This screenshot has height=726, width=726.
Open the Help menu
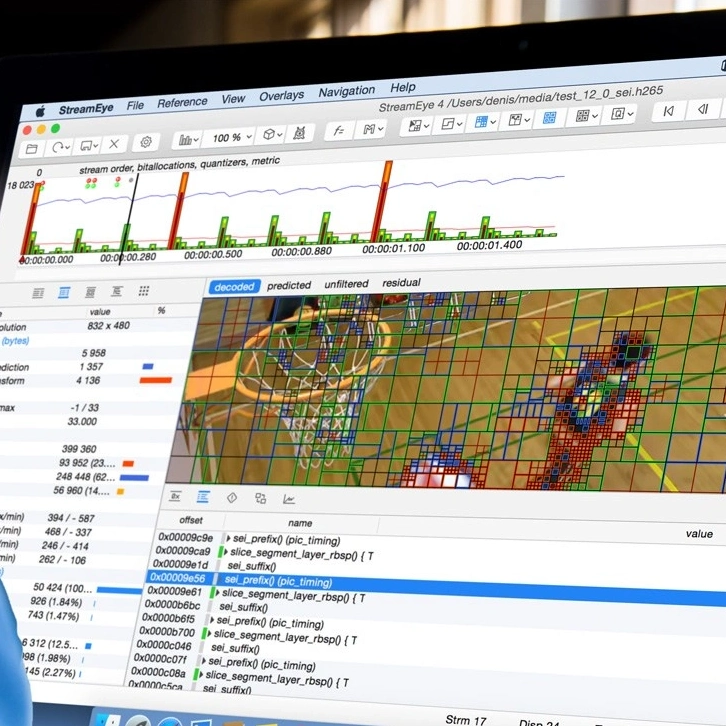pyautogui.click(x=403, y=87)
